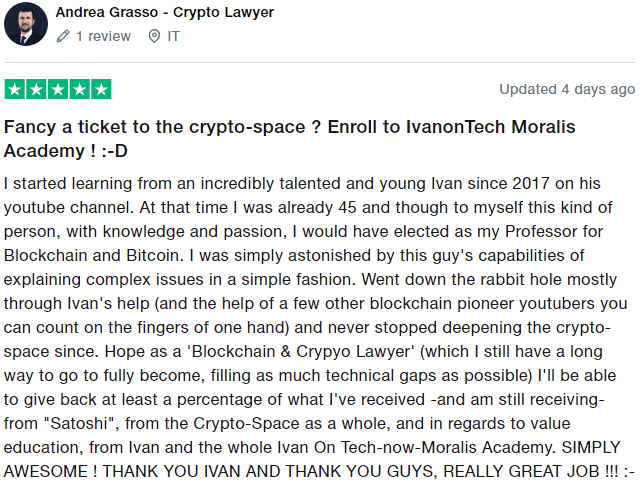Click the 'youtube channel' phrase in the review
Screen dimensions: 640x485
(x=69, y=207)
